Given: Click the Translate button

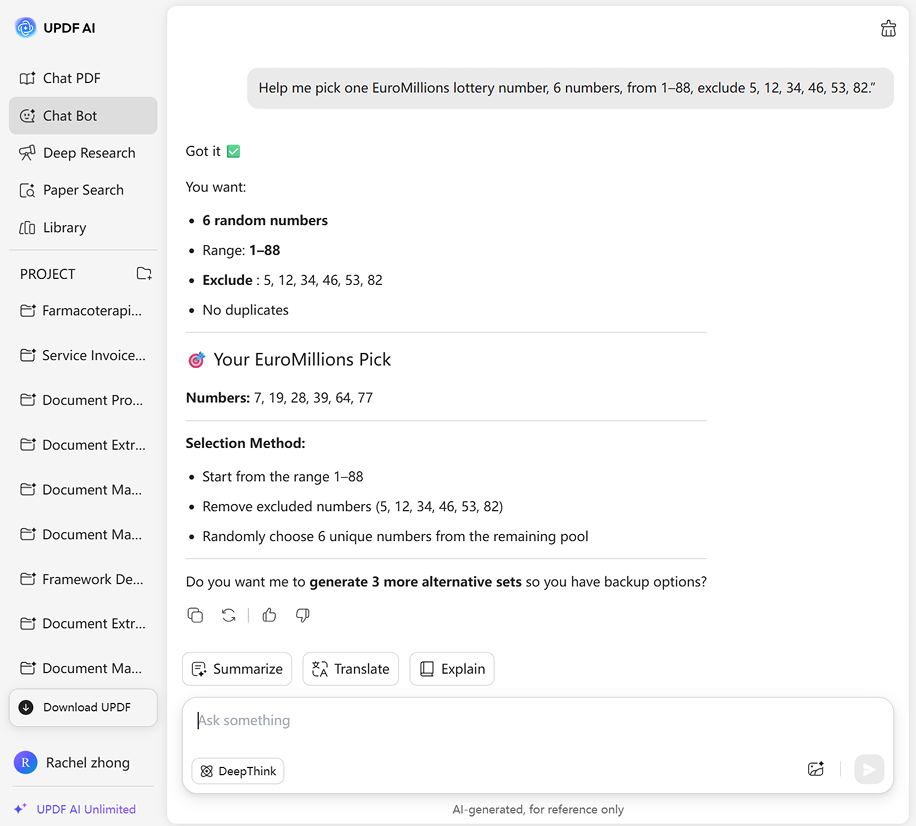Looking at the screenshot, I should tap(351, 669).
